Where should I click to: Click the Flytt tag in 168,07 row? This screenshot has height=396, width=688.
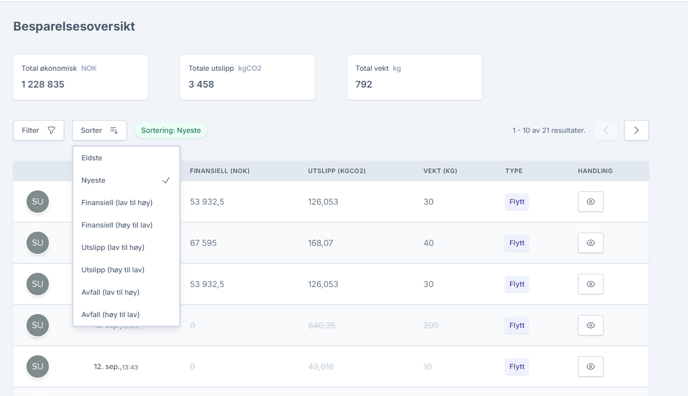tap(517, 243)
